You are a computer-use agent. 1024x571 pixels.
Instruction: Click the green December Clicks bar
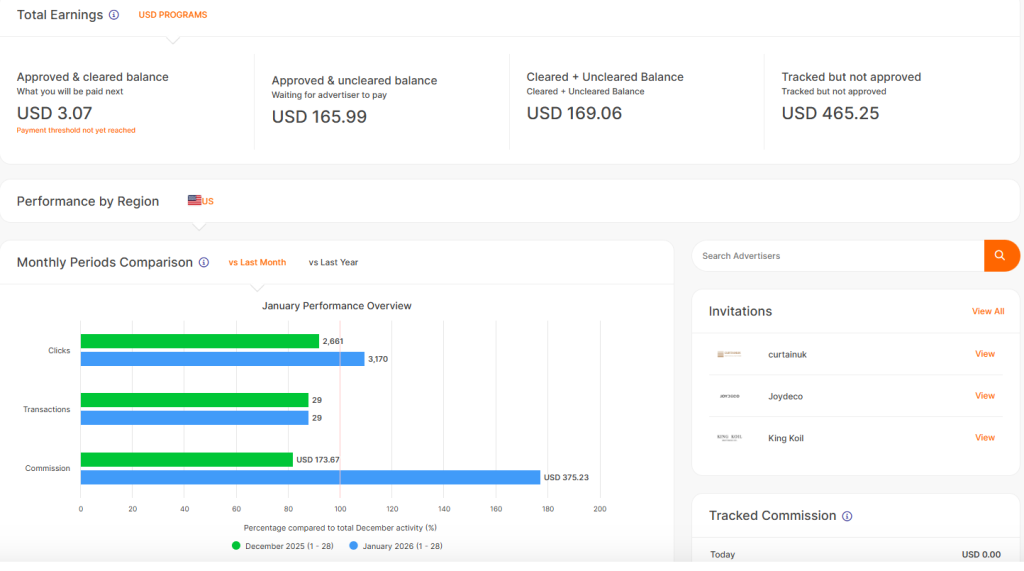click(200, 341)
